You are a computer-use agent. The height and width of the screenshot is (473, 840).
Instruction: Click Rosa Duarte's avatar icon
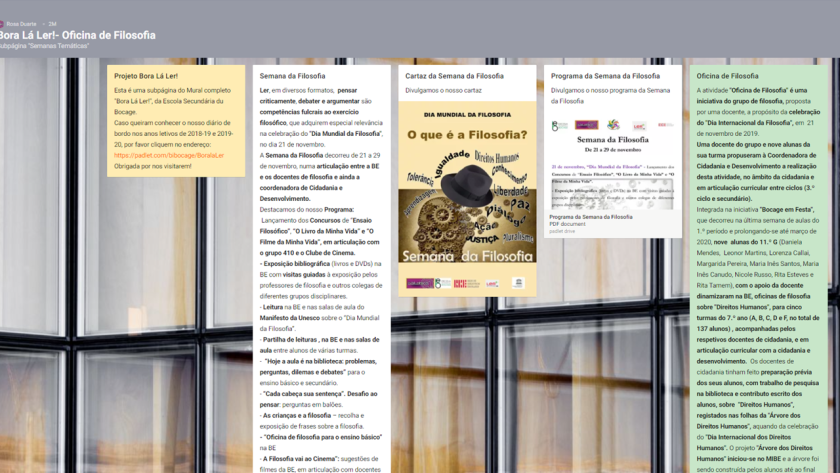pos(2,23)
